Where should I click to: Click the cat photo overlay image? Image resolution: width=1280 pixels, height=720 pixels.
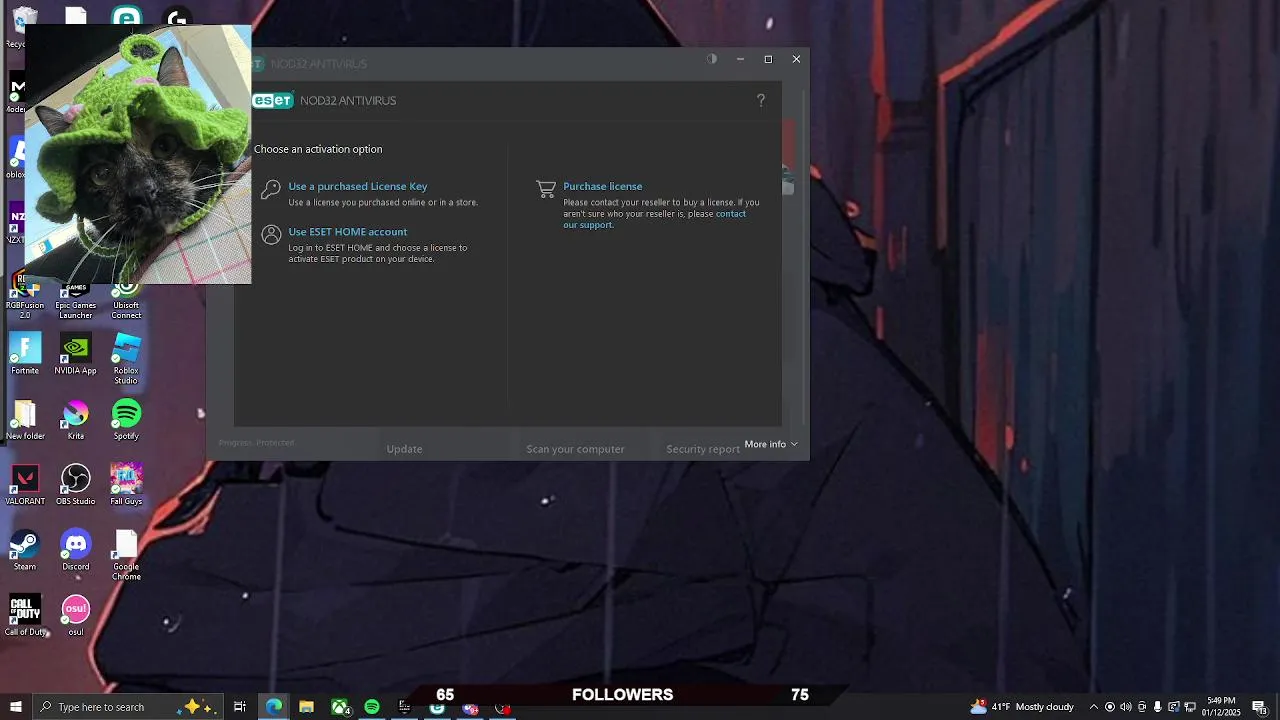[138, 155]
